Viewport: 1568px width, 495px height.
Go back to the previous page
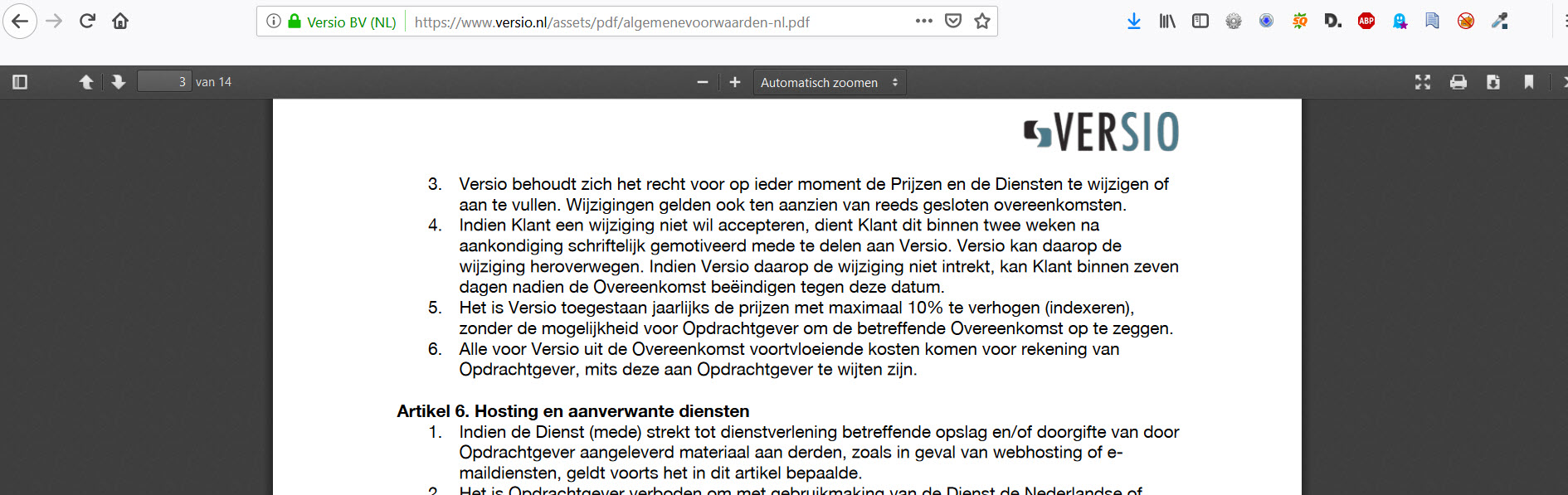(20, 22)
